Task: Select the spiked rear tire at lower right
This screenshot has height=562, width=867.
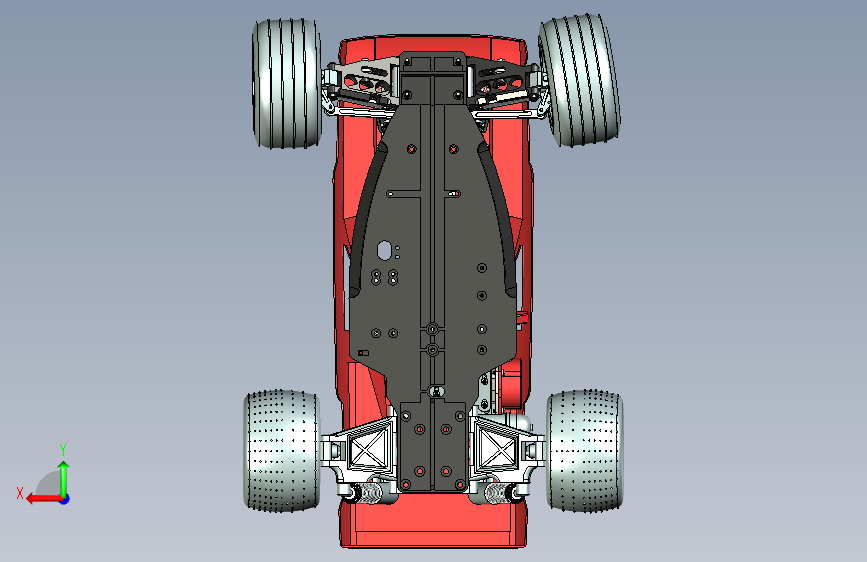Action: (x=585, y=450)
